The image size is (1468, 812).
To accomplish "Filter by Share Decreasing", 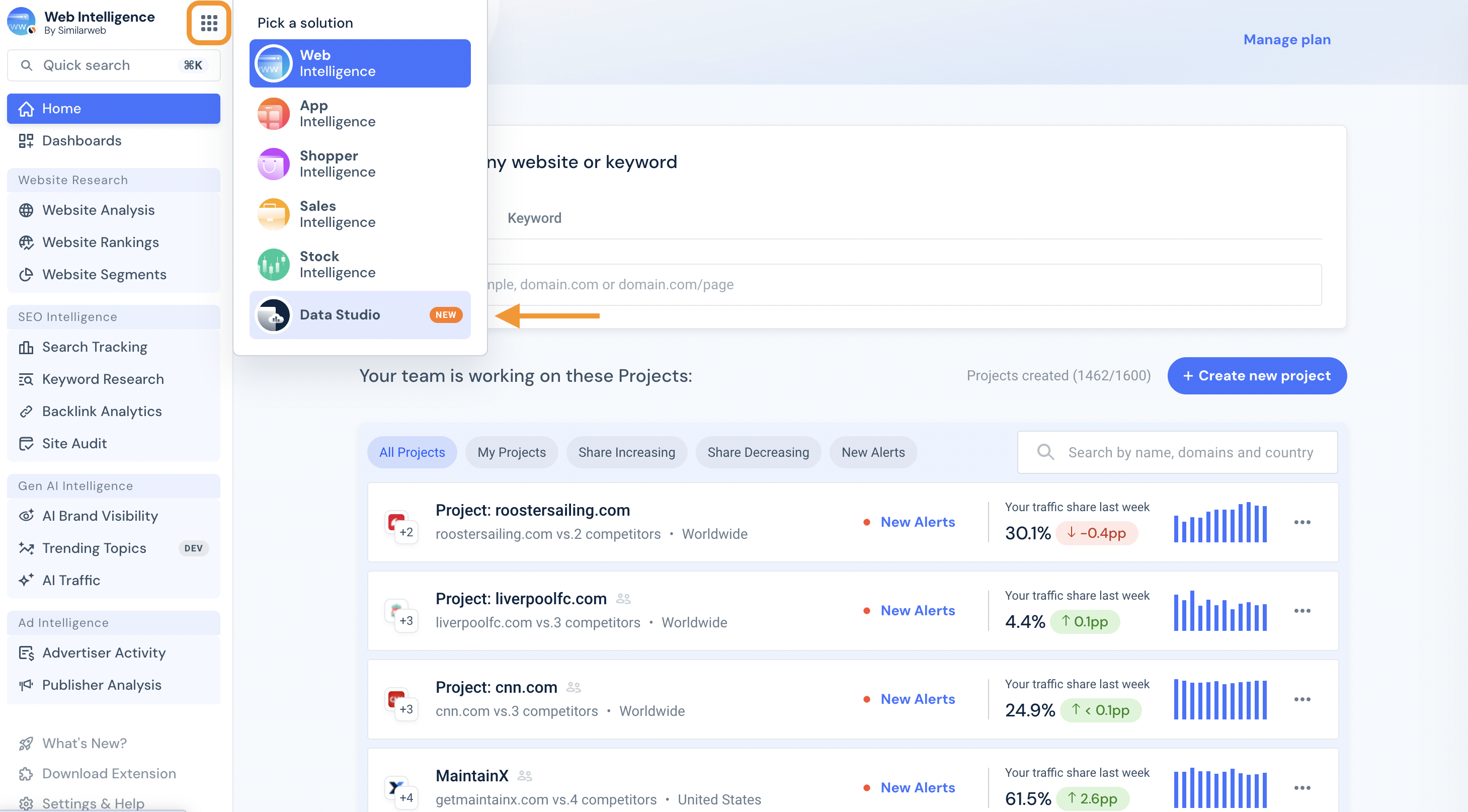I will (758, 452).
